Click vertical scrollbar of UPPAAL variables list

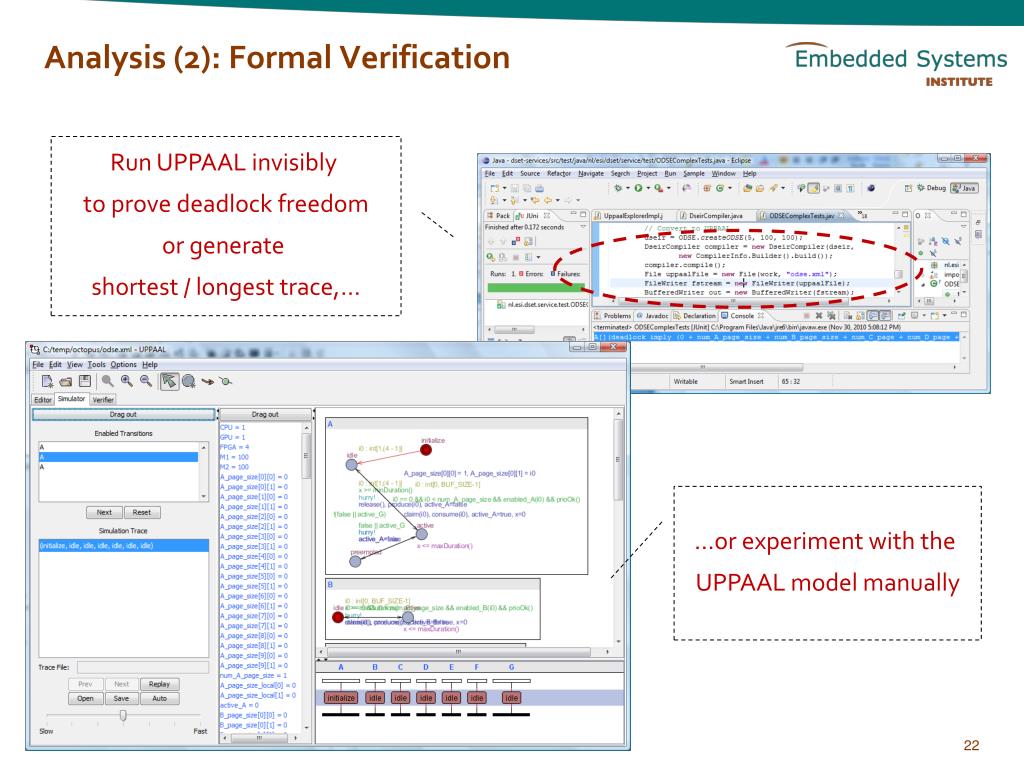[306, 575]
